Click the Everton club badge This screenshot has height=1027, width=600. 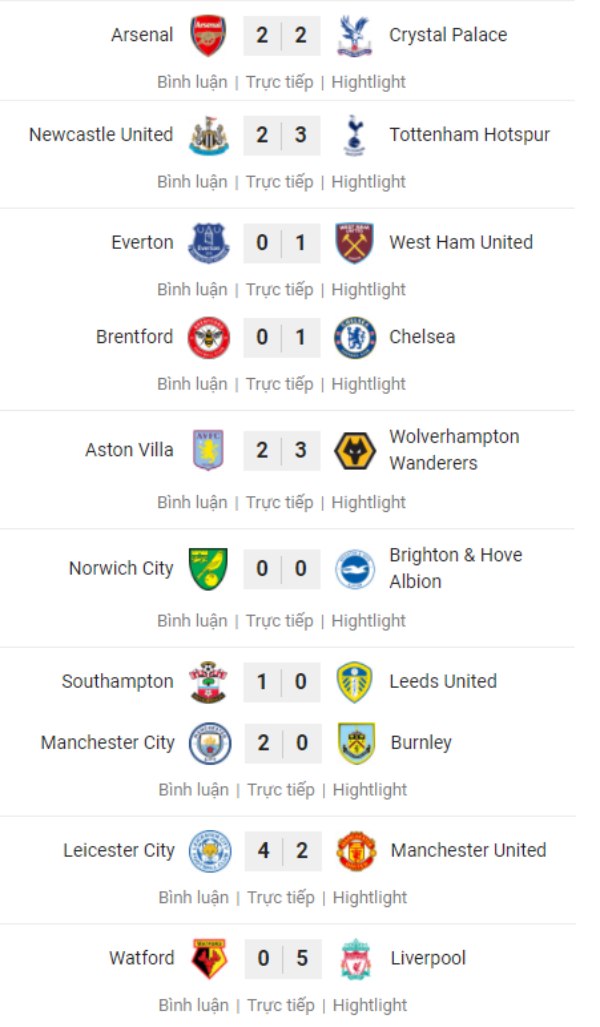click(209, 243)
